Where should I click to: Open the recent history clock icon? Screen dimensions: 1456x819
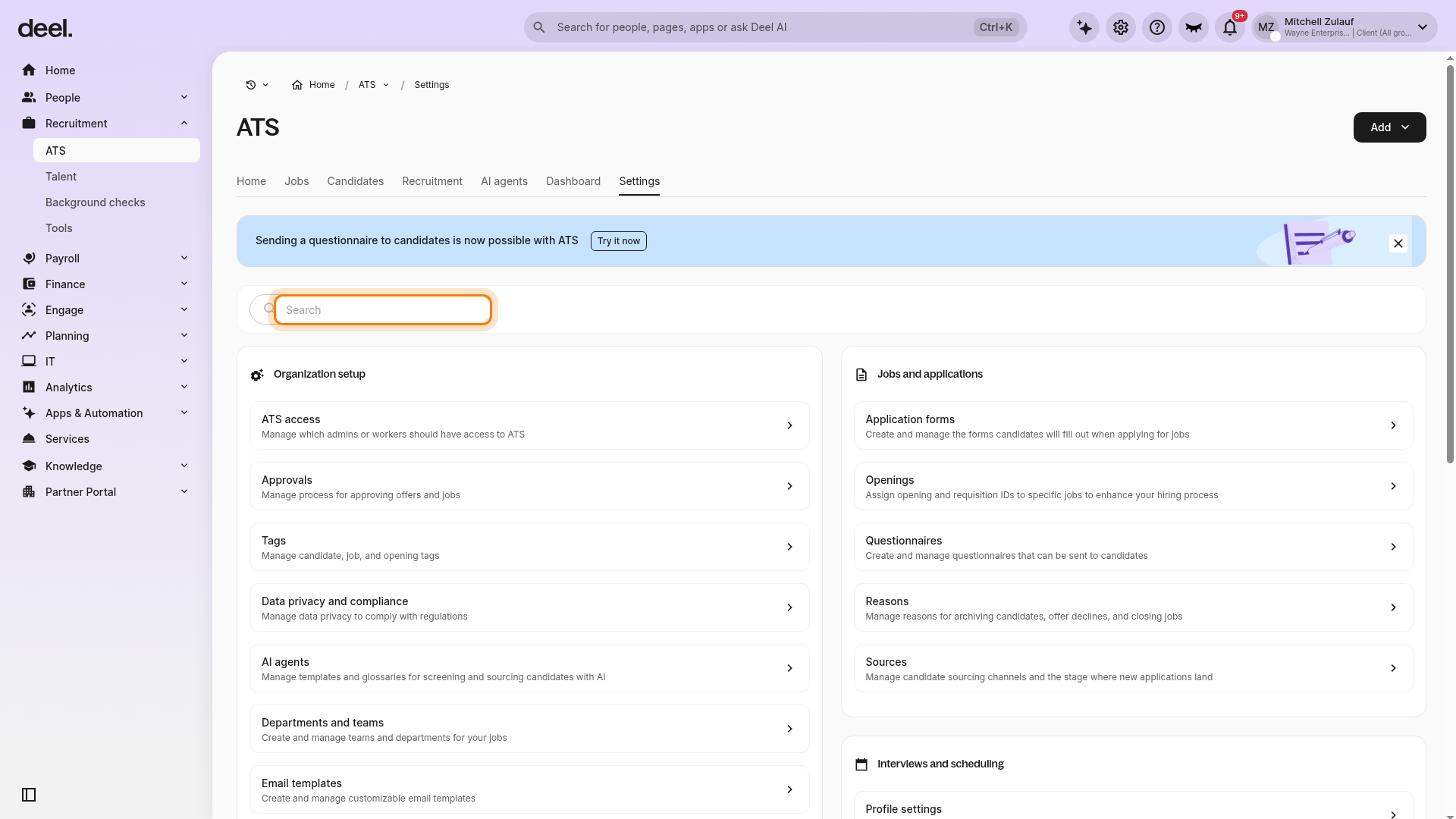(x=251, y=85)
